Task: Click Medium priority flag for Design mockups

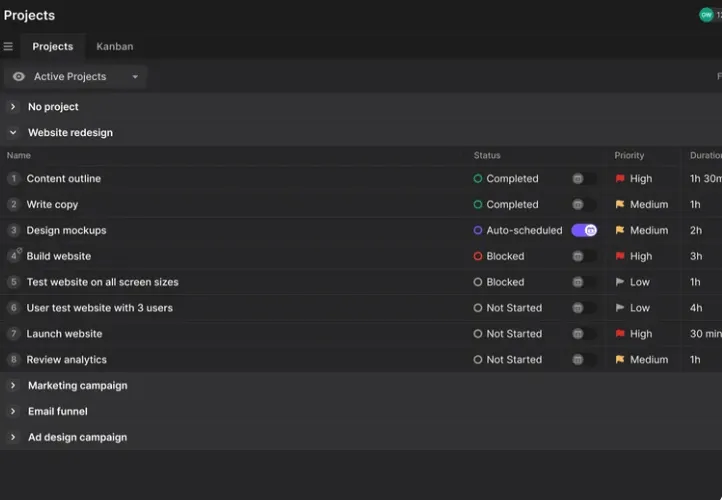Action: pyautogui.click(x=620, y=230)
